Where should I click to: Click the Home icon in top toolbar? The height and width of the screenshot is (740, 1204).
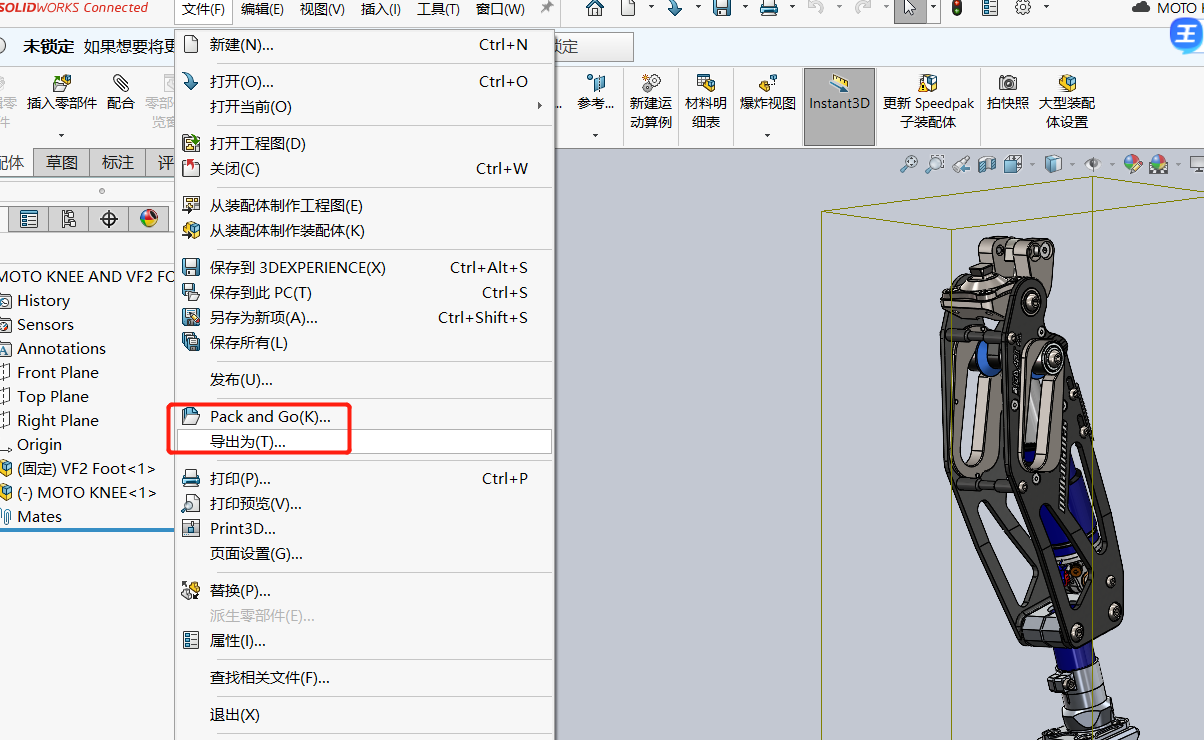click(595, 9)
